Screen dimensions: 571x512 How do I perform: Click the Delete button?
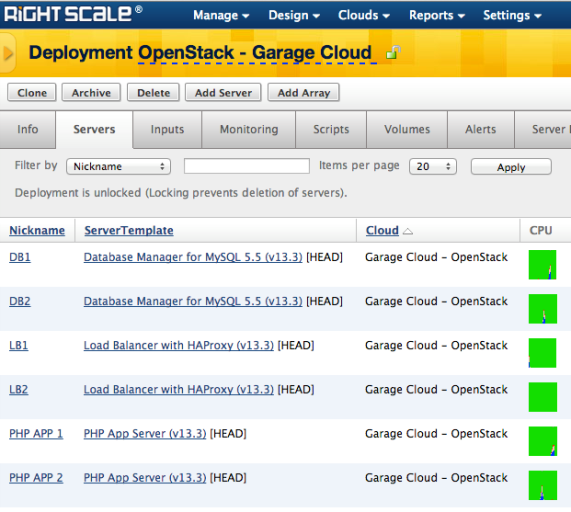[153, 92]
